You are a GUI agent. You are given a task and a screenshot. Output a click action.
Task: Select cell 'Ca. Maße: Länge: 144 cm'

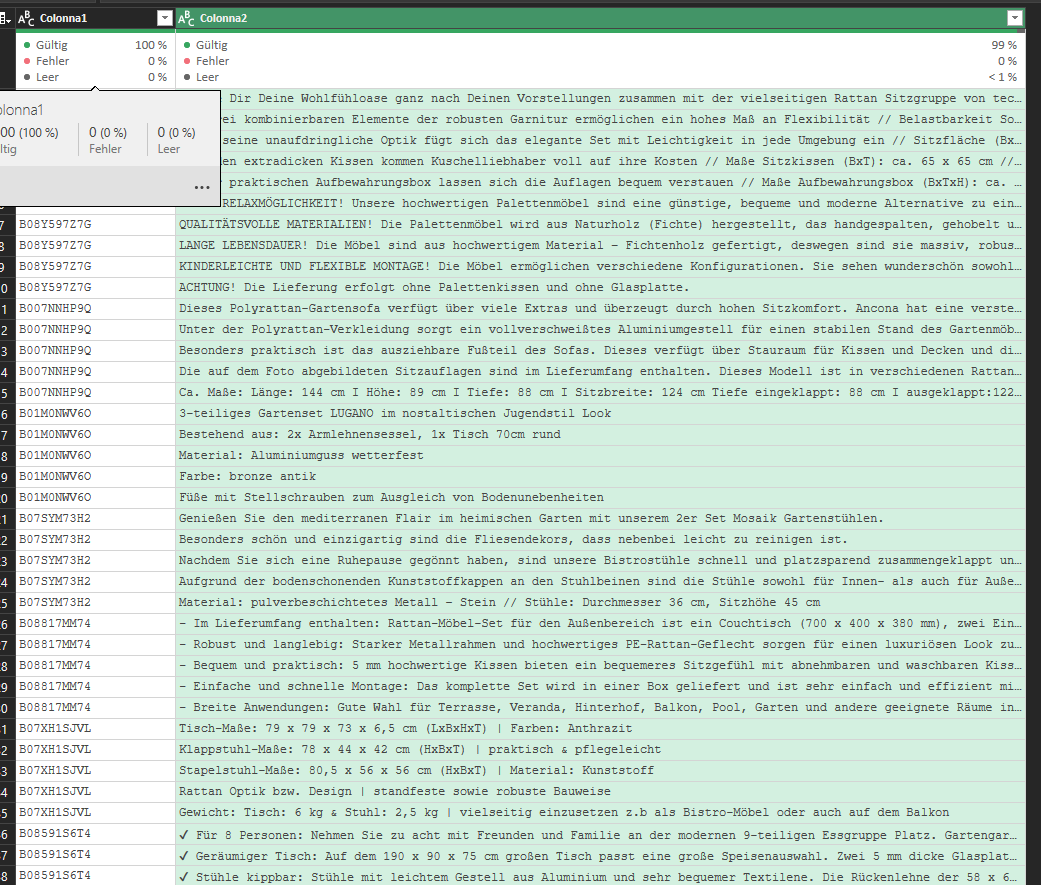tap(600, 393)
